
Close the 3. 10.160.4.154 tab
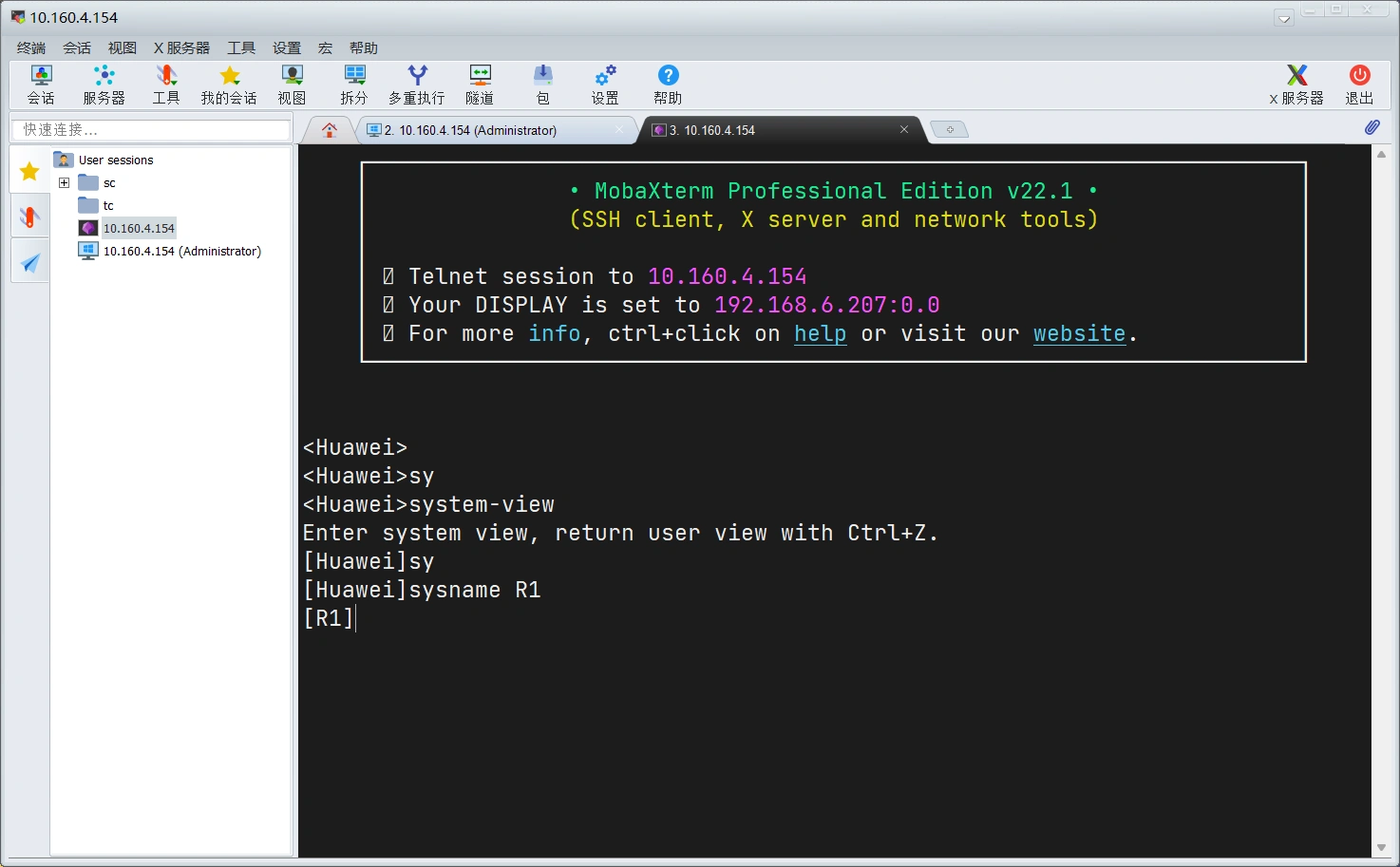pyautogui.click(x=904, y=129)
